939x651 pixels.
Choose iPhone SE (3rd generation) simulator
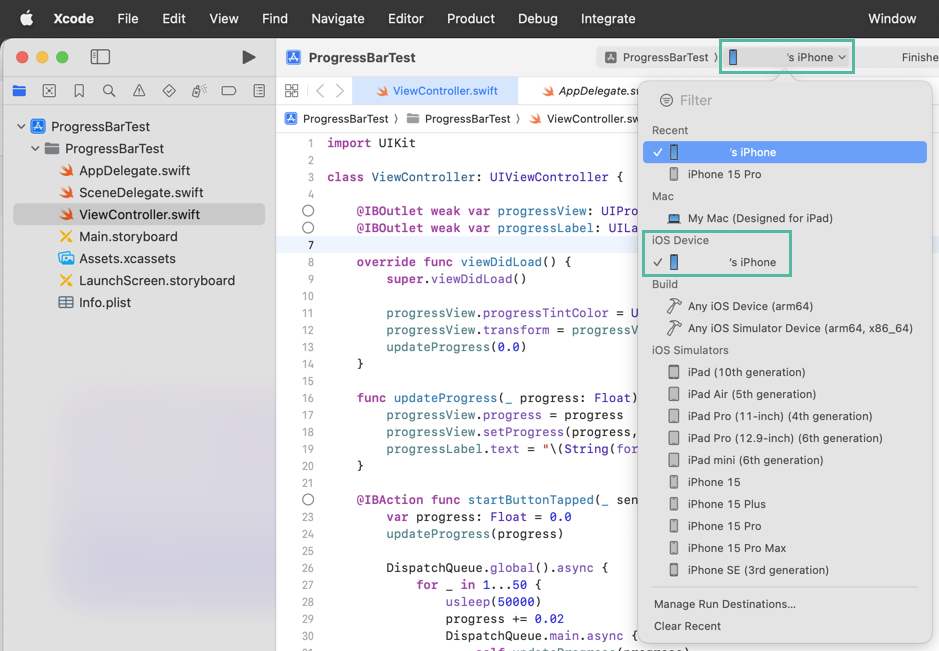click(x=784, y=570)
